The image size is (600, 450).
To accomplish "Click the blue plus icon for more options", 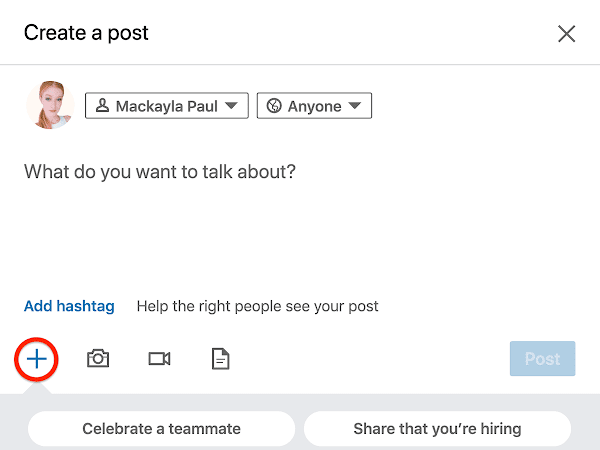I will (37, 358).
